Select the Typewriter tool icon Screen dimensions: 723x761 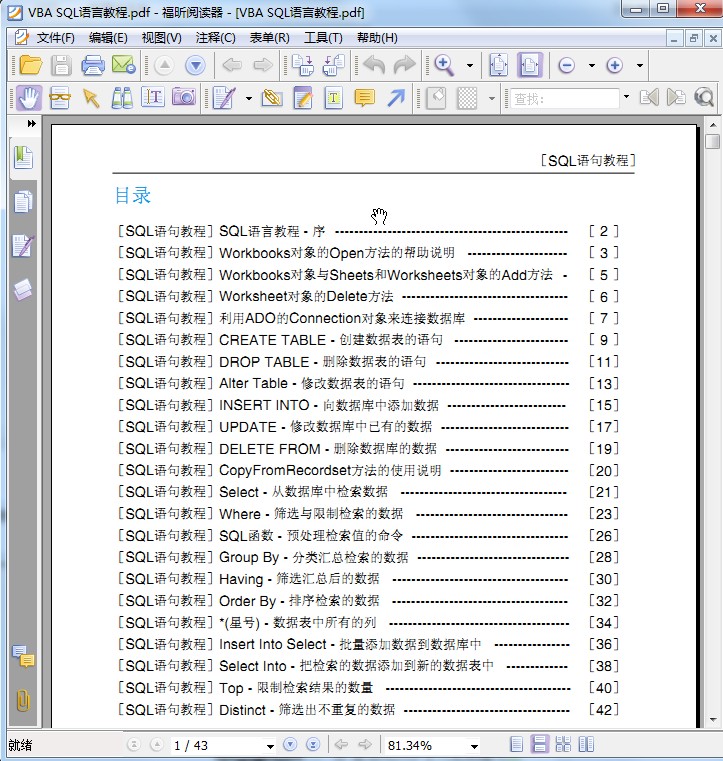333,98
